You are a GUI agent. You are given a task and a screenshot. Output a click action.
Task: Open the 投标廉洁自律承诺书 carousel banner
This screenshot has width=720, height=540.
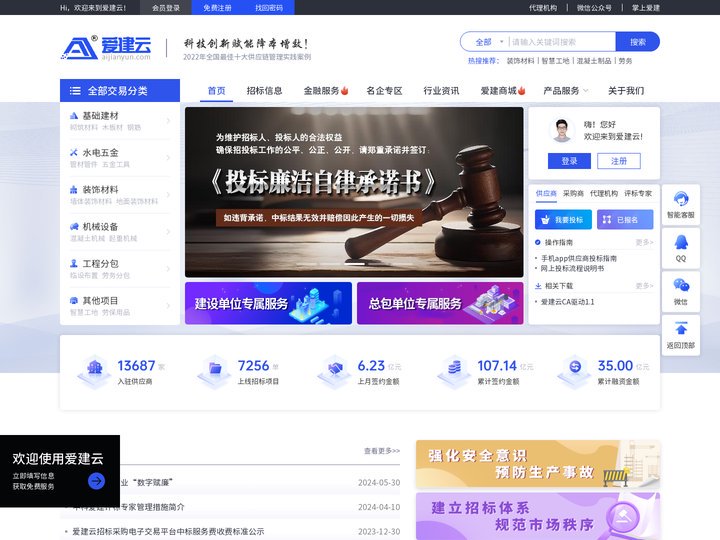point(354,192)
